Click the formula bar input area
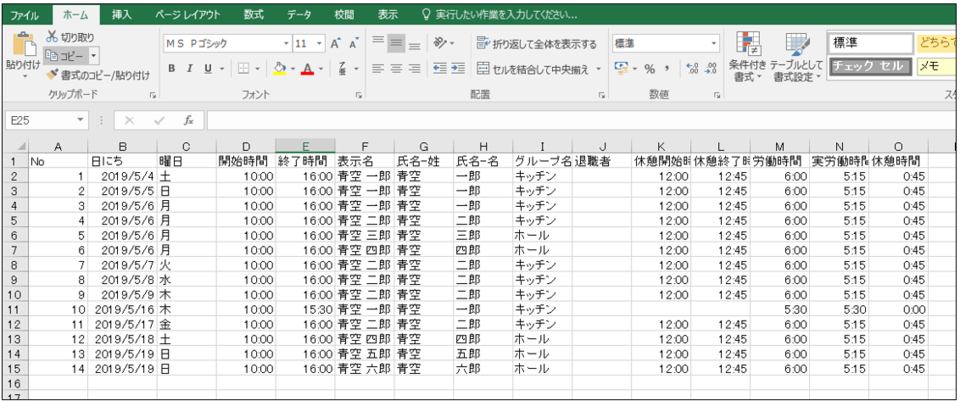This screenshot has width=960, height=401. pos(582,121)
